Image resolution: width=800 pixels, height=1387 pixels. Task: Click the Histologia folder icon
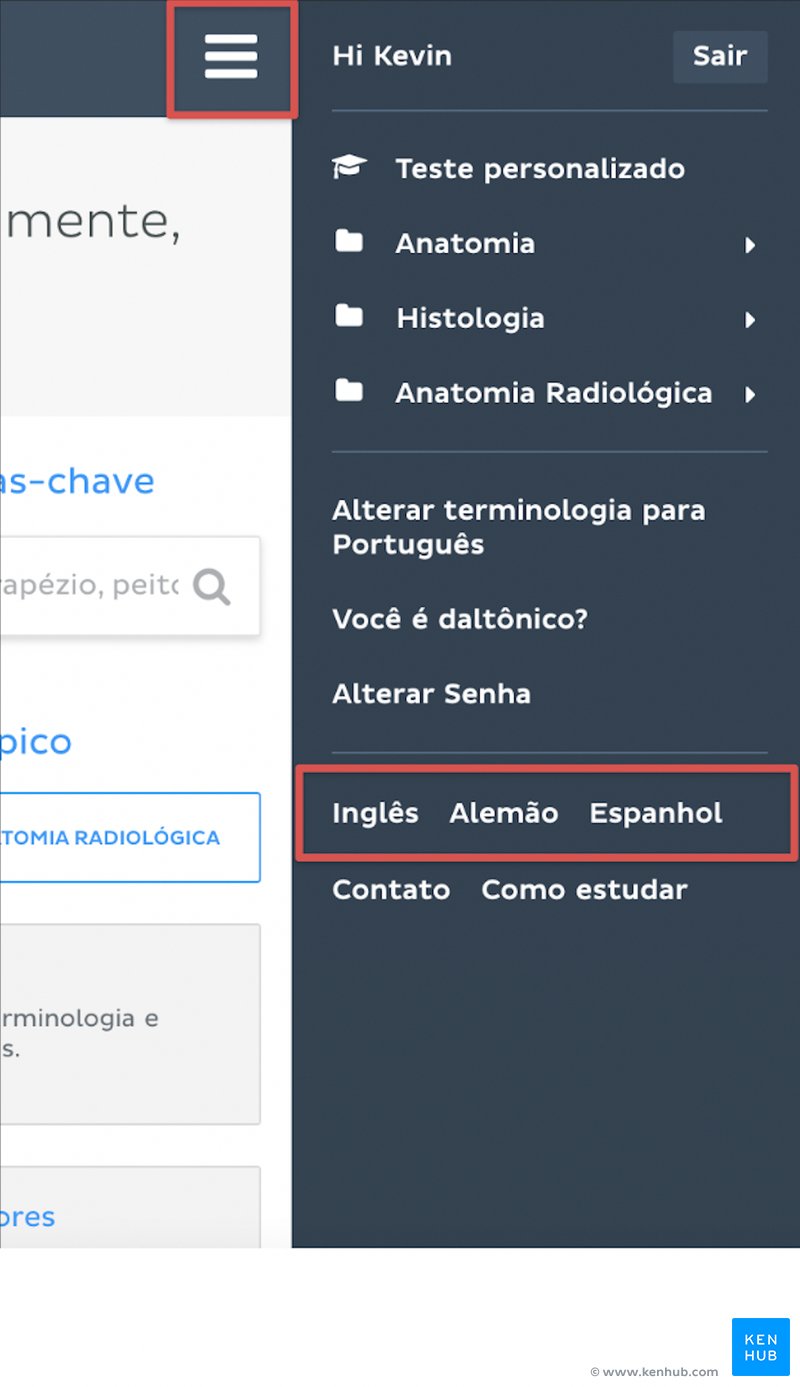349,316
